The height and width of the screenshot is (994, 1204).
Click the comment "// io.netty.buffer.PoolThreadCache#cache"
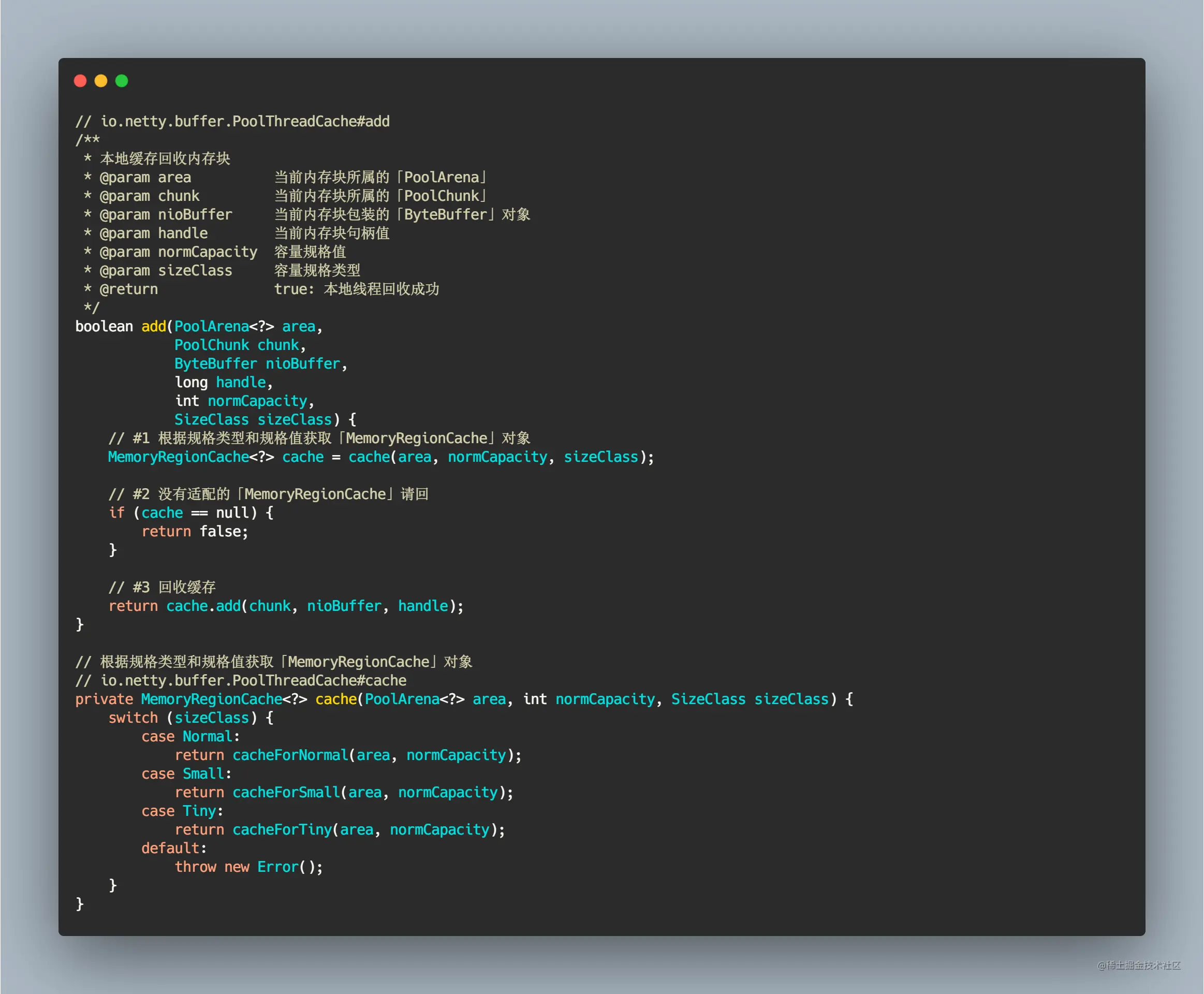coord(241,680)
